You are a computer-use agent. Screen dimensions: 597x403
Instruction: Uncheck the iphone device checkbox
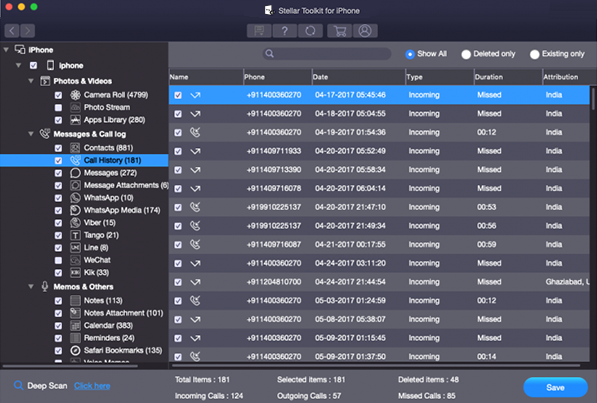(x=34, y=66)
